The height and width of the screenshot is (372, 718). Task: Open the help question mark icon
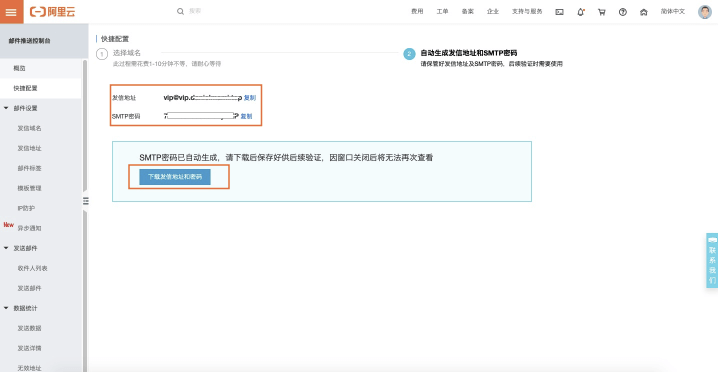(x=623, y=12)
